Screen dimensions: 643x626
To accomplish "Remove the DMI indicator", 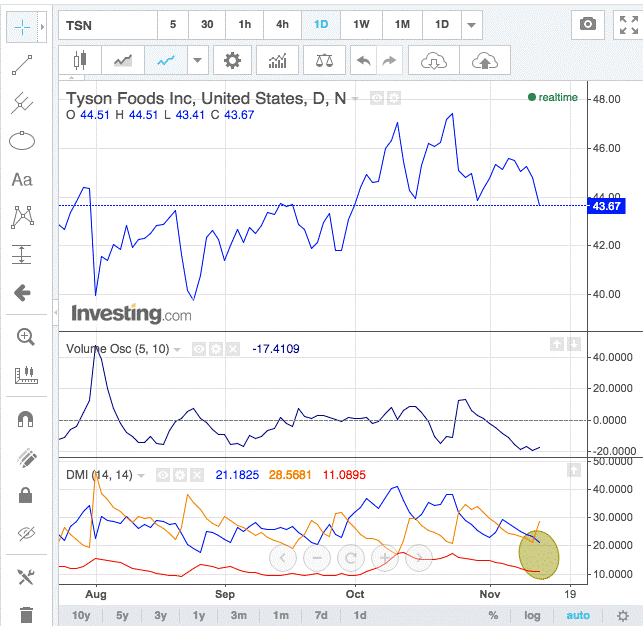I will click(197, 476).
